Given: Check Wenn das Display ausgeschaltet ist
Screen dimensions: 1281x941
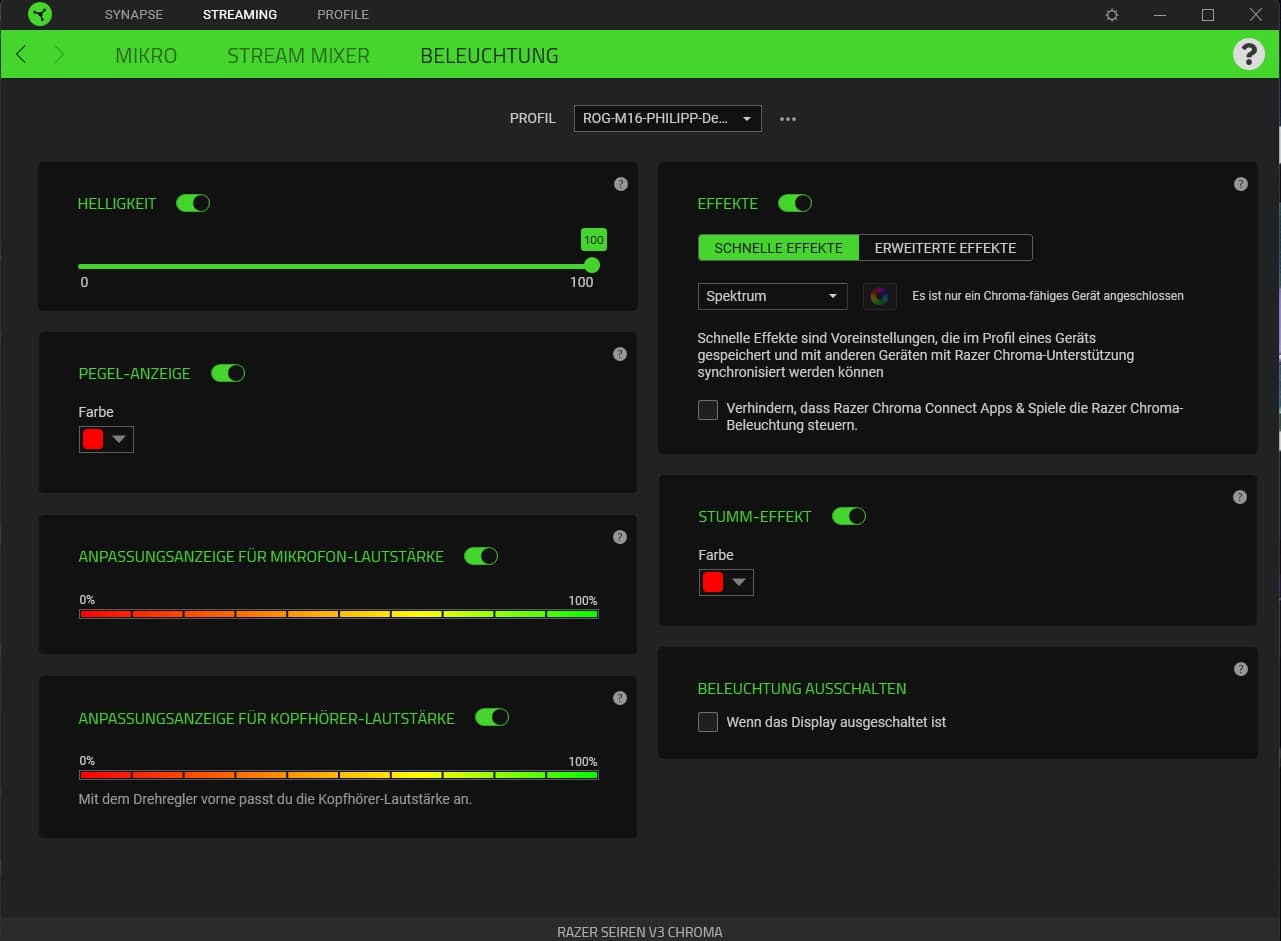Looking at the screenshot, I should tap(708, 722).
